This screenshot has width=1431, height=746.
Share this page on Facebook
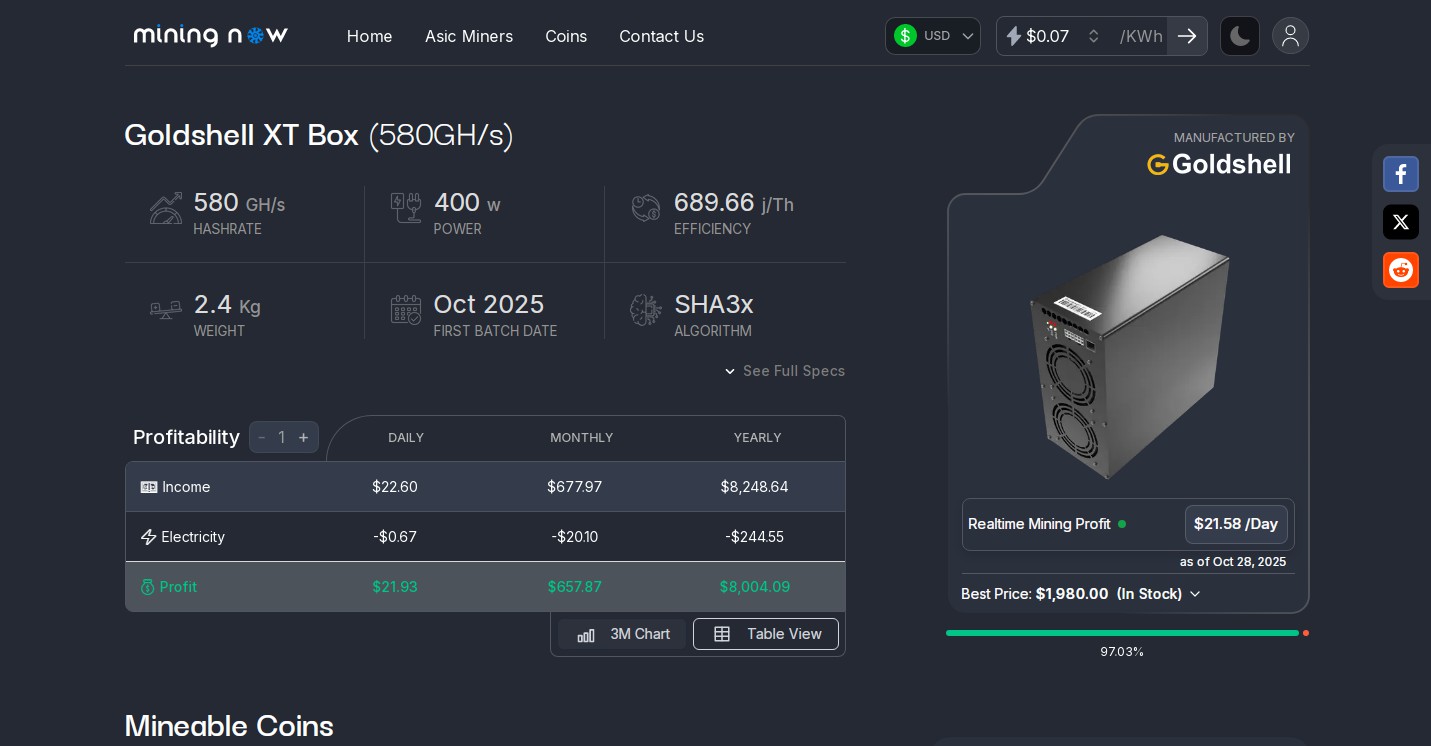[1401, 174]
